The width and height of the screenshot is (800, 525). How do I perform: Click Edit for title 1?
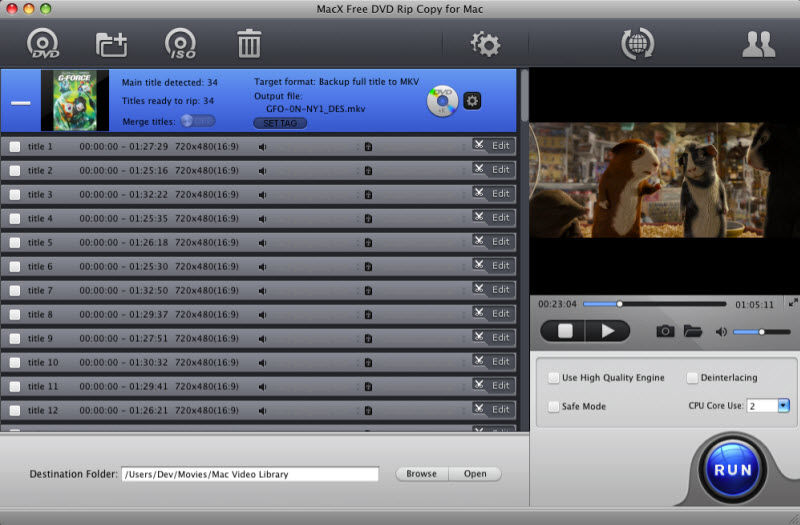click(501, 146)
